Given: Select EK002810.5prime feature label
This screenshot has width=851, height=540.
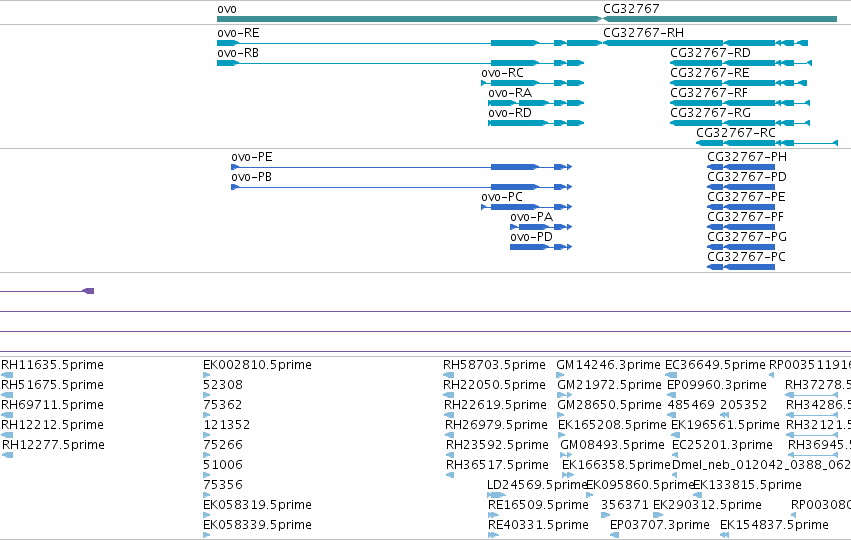Looking at the screenshot, I should (x=257, y=365).
